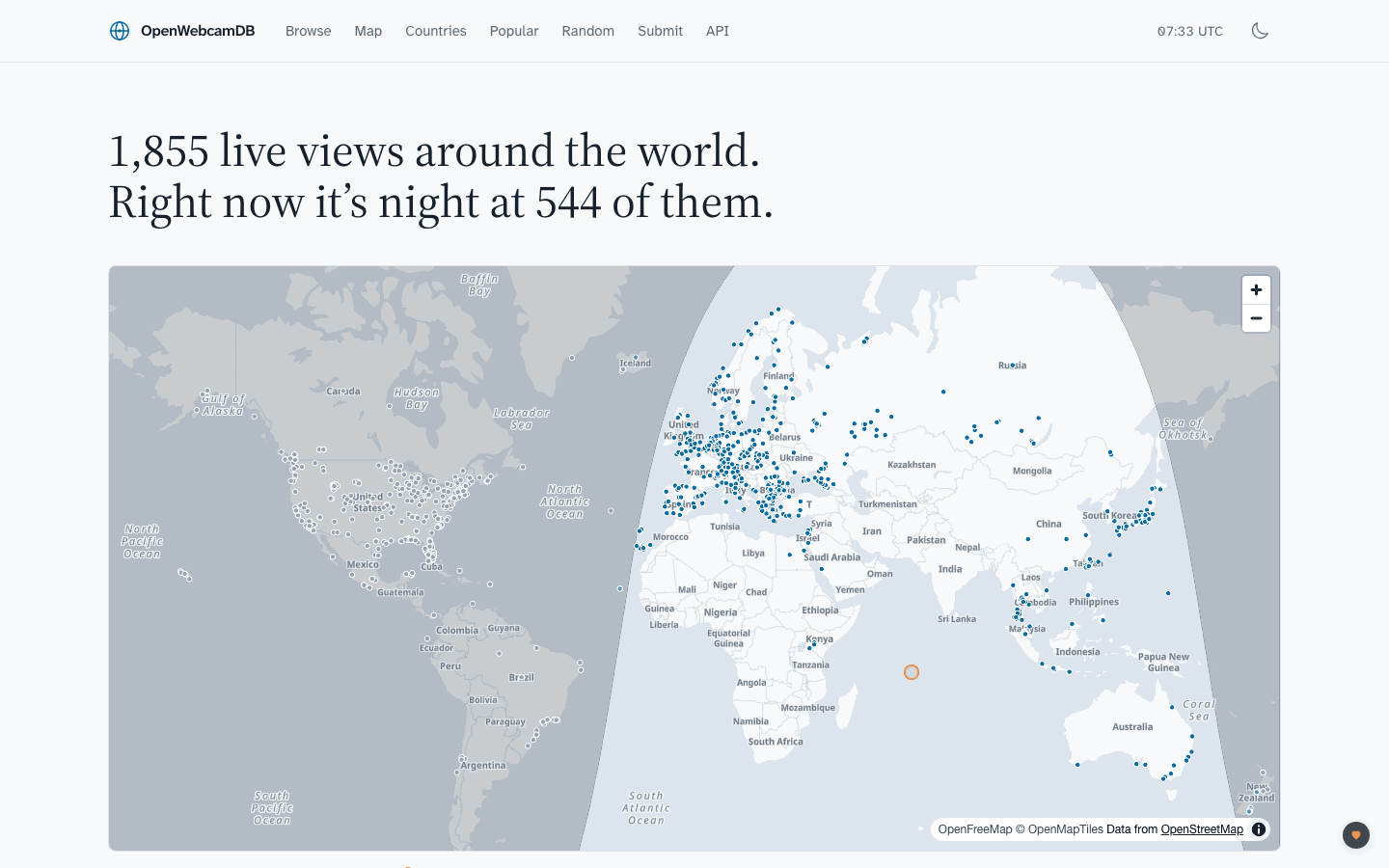Toggle dark mode with the moon icon
Screen dimensions: 1389x868
click(x=1260, y=31)
